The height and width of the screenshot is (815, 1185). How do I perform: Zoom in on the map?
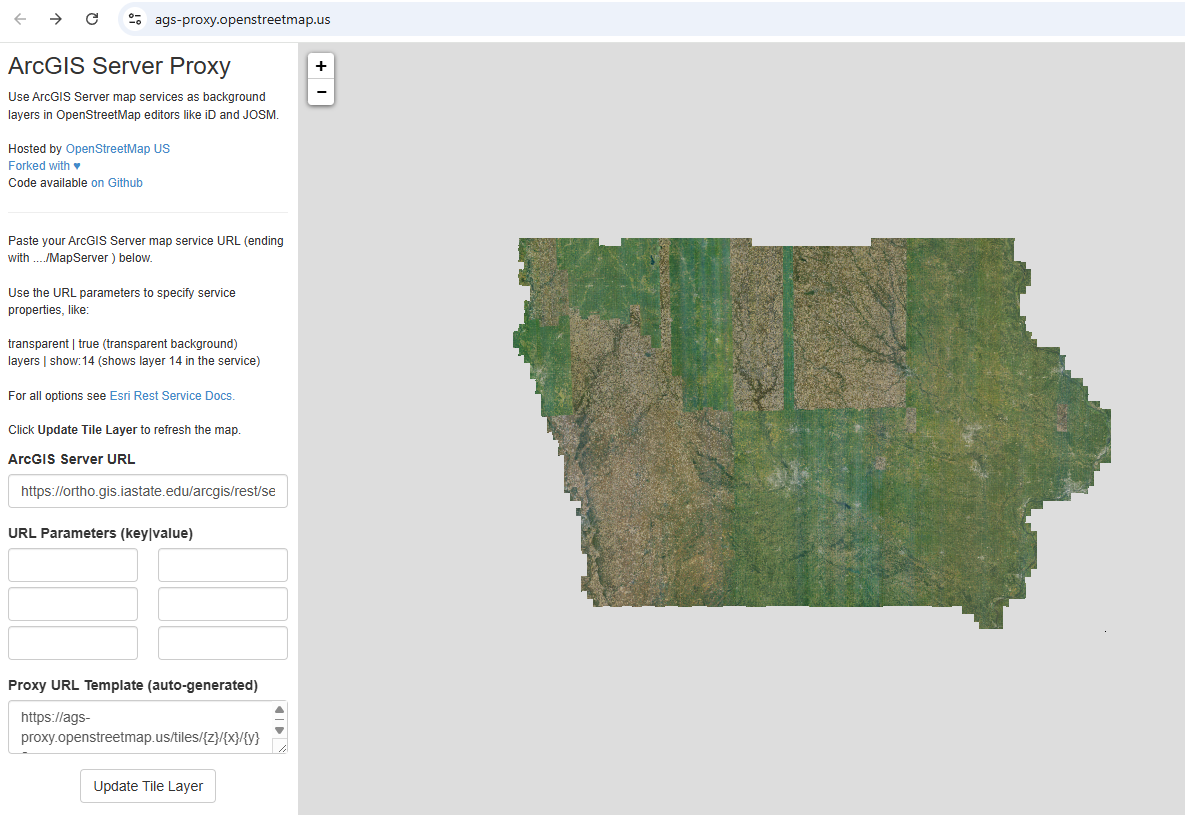click(x=321, y=66)
